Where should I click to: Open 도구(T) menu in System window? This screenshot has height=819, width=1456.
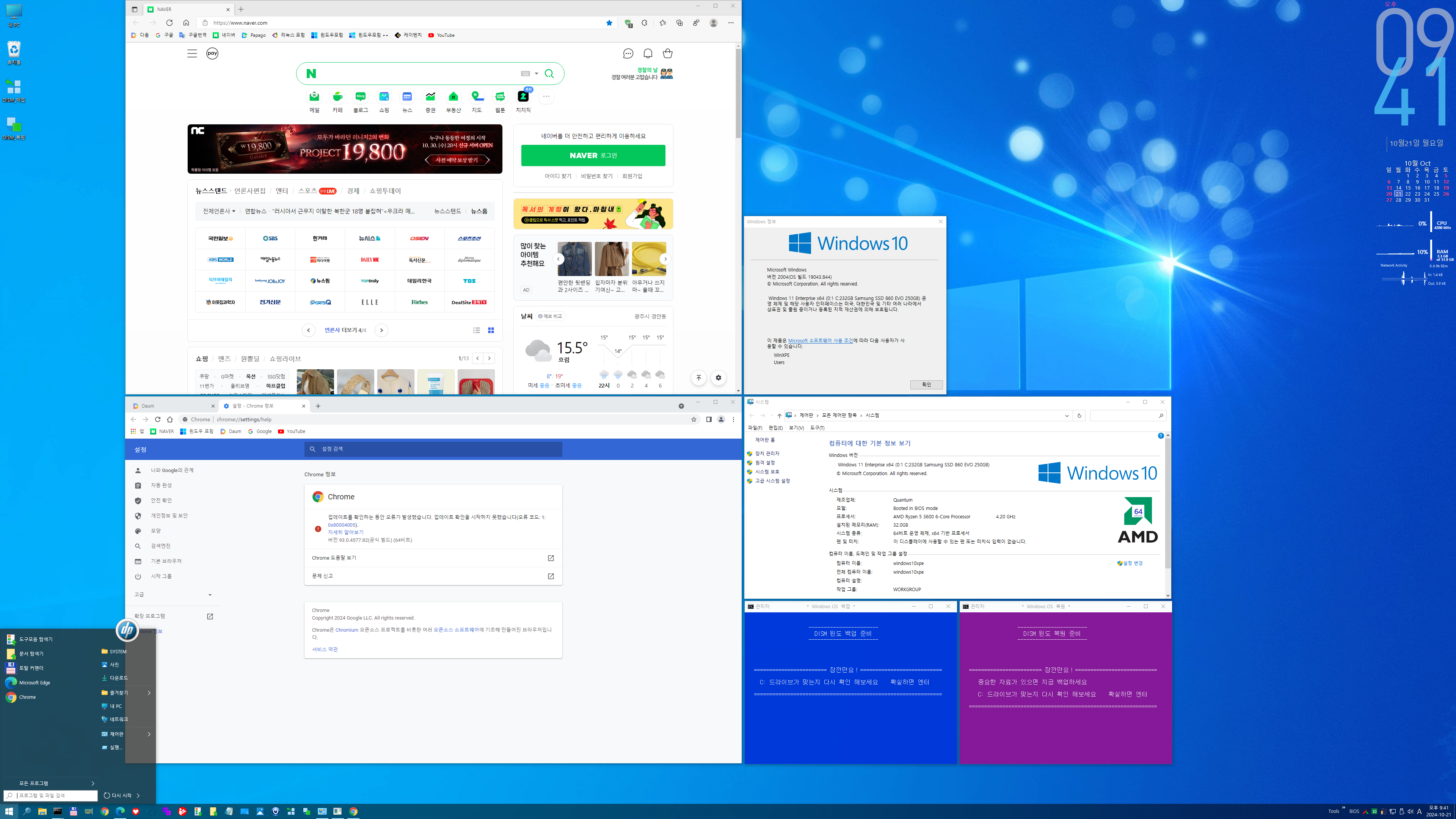pos(817,428)
